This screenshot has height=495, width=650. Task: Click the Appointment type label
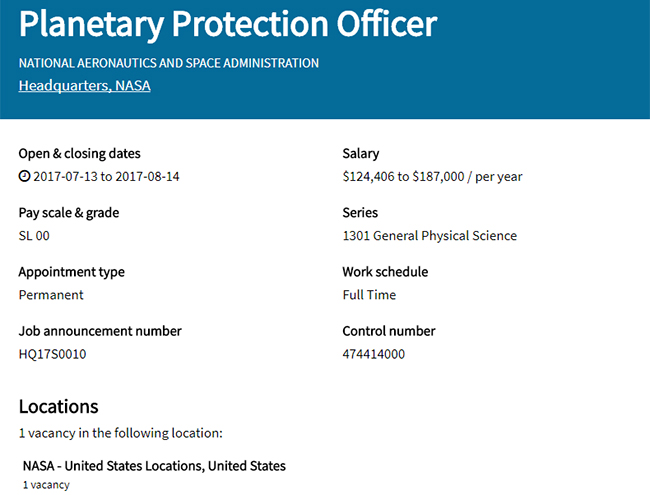[x=85, y=272]
